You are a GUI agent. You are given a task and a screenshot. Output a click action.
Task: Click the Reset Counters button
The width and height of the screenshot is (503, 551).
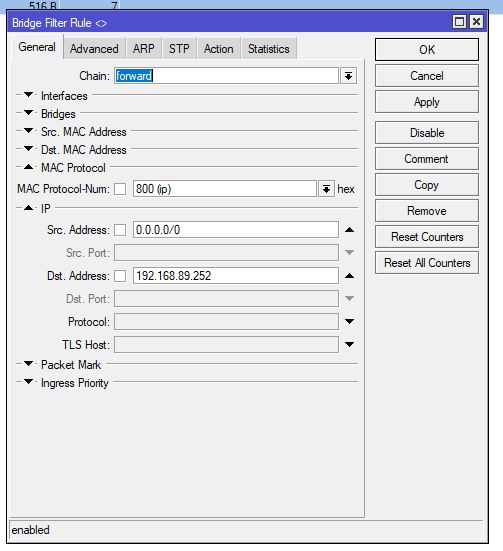click(427, 237)
